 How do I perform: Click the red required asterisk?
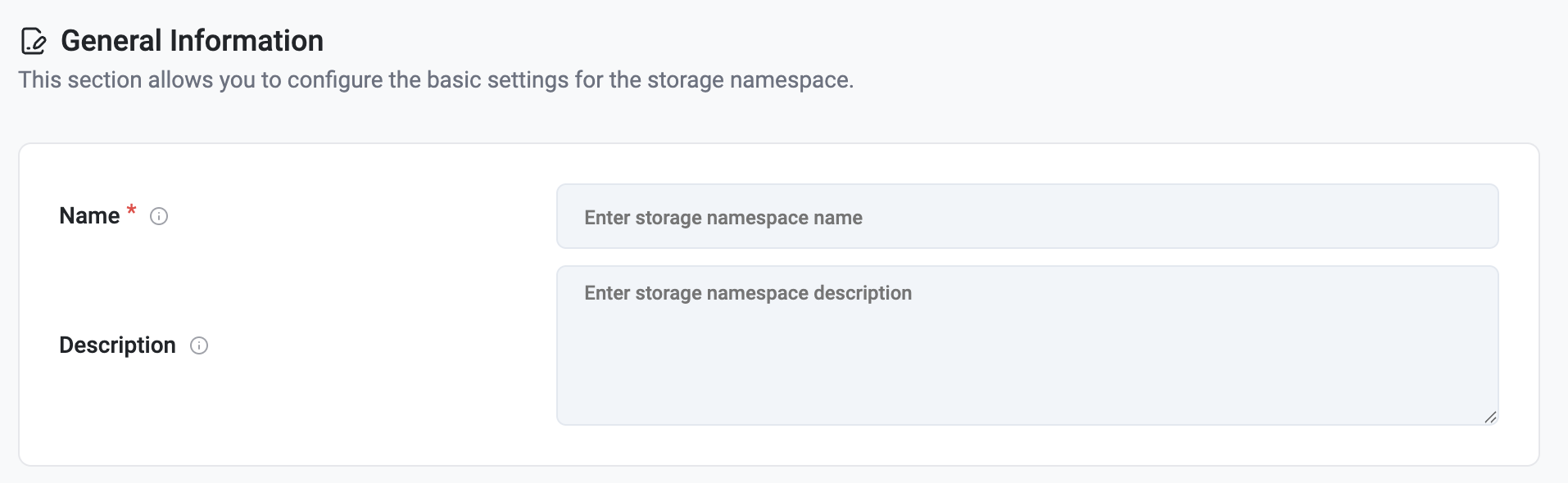(x=131, y=211)
